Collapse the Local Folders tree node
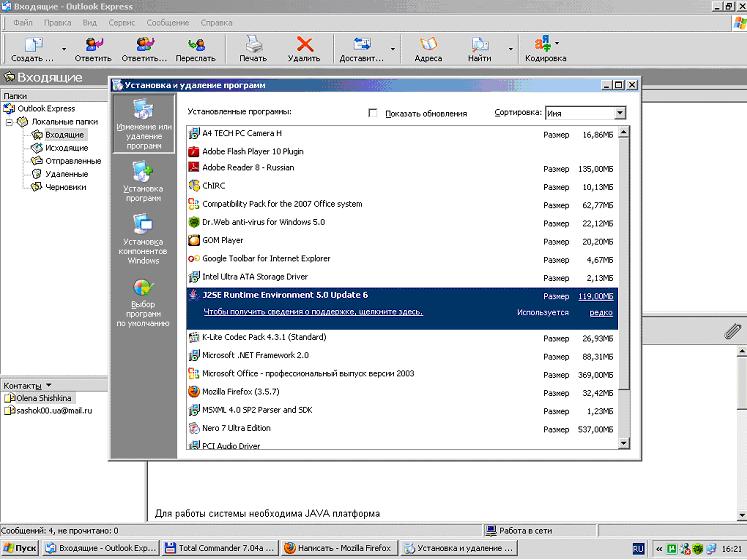 [9, 121]
